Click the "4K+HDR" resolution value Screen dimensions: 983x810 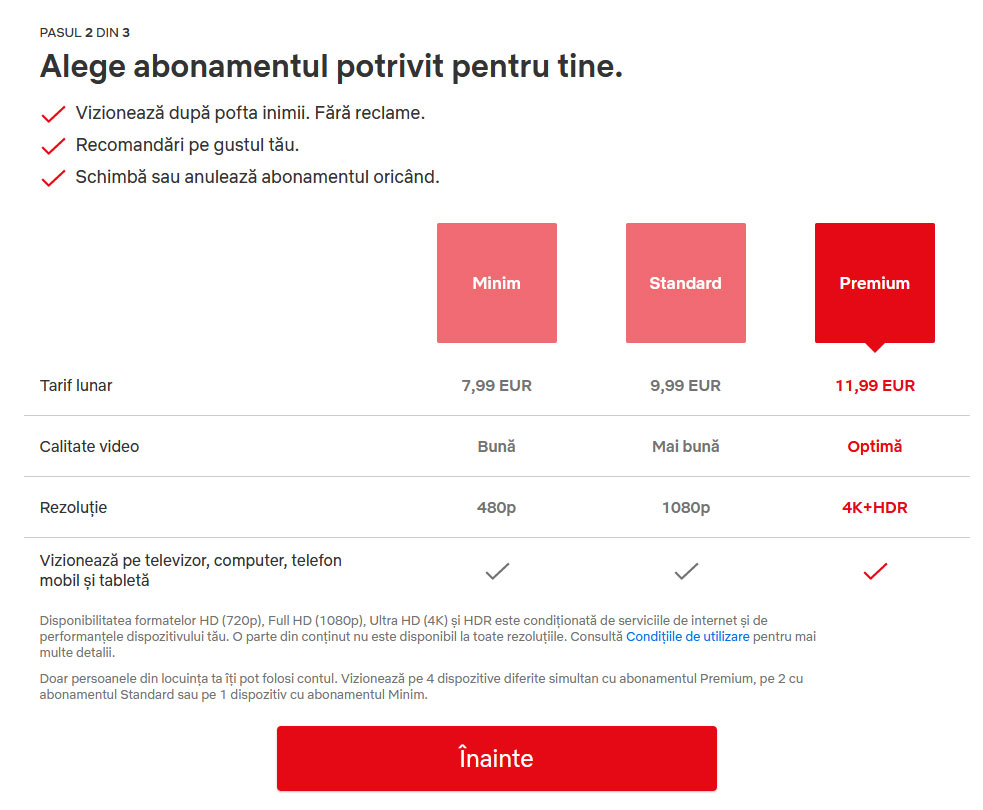pos(875,507)
